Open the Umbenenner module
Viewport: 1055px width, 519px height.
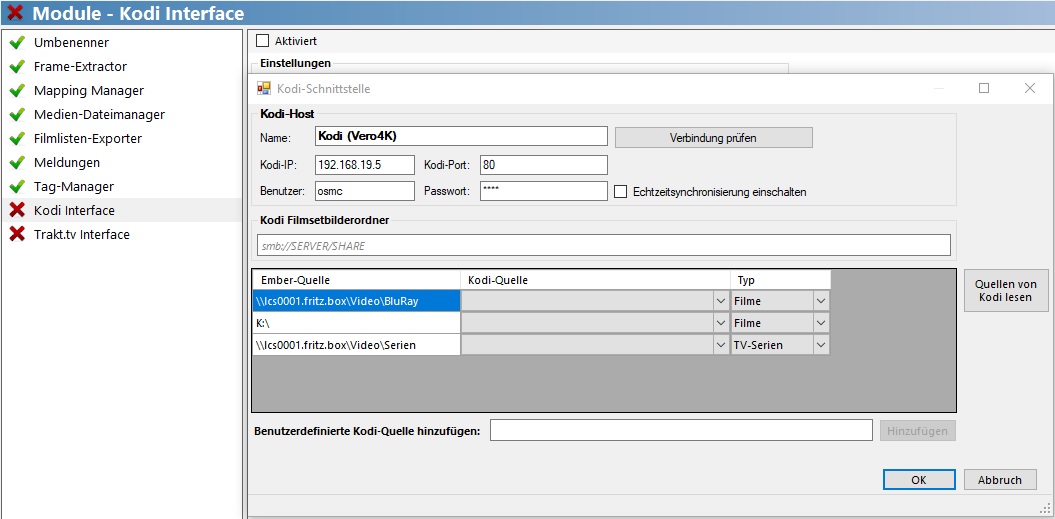pos(71,42)
